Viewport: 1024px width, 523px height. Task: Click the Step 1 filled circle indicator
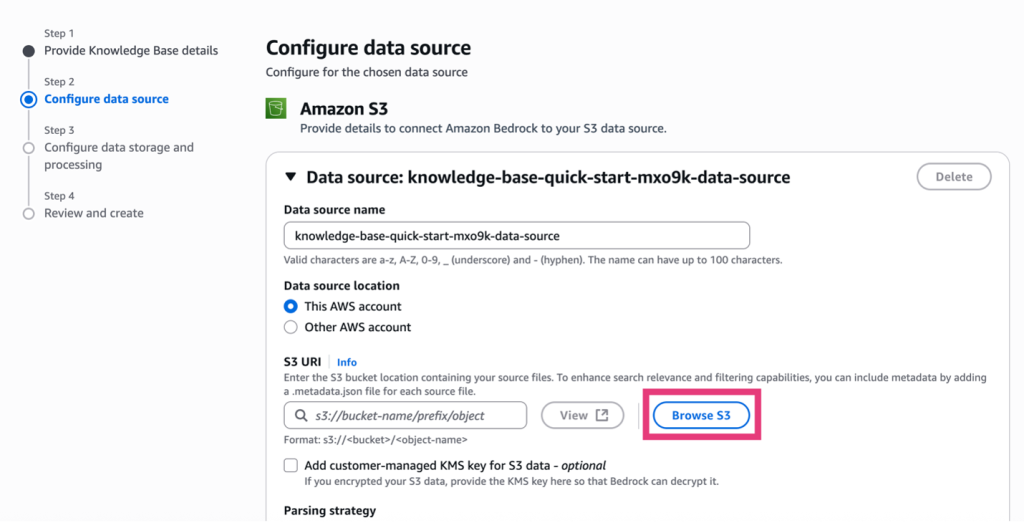[29, 51]
